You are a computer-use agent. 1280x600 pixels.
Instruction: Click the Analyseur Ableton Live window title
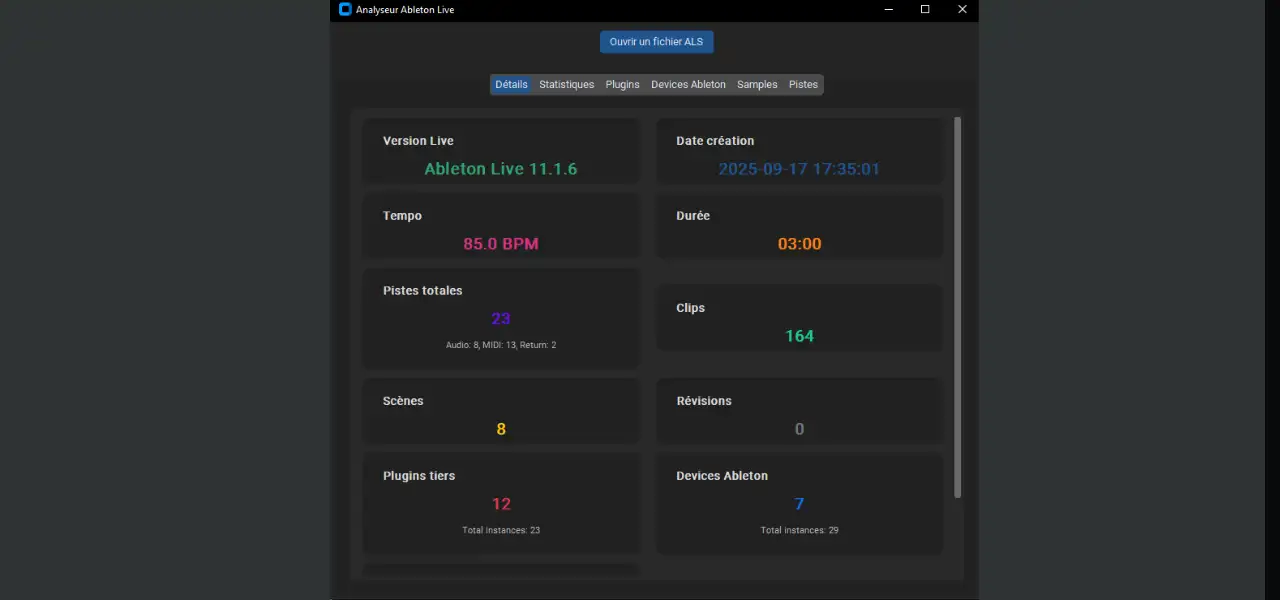(x=405, y=10)
